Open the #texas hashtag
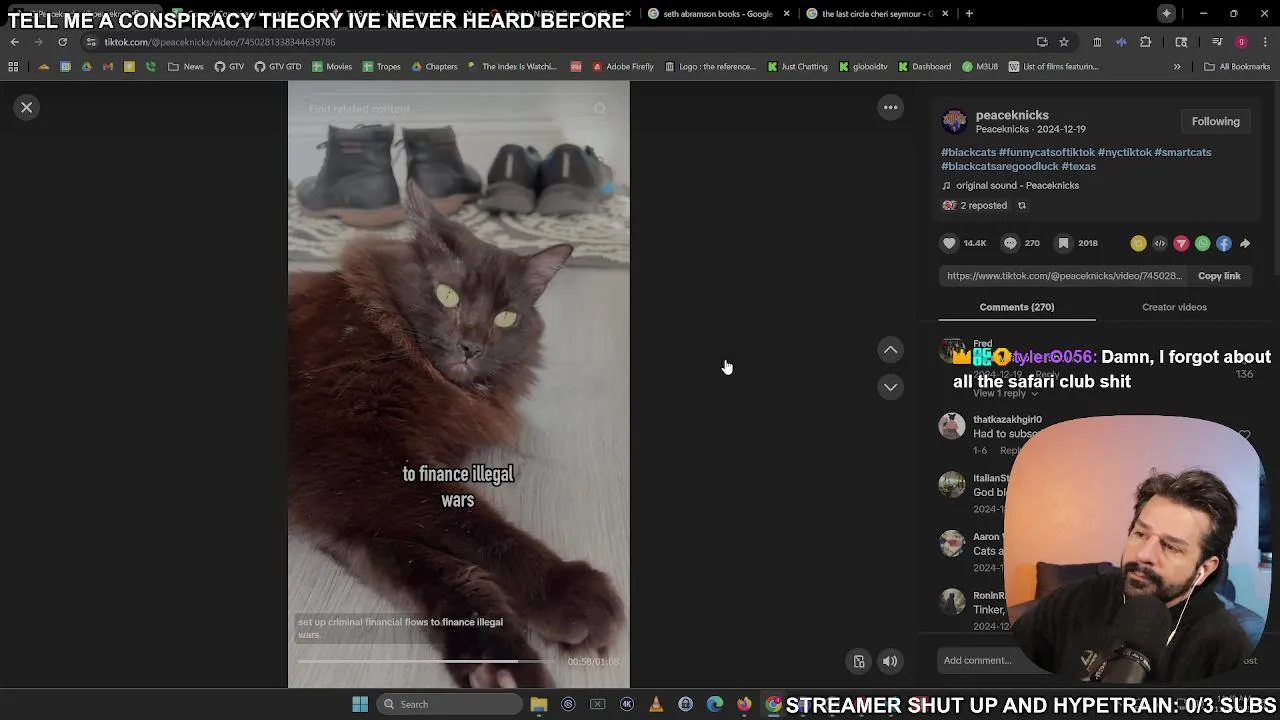Viewport: 1280px width, 720px height. point(1079,166)
